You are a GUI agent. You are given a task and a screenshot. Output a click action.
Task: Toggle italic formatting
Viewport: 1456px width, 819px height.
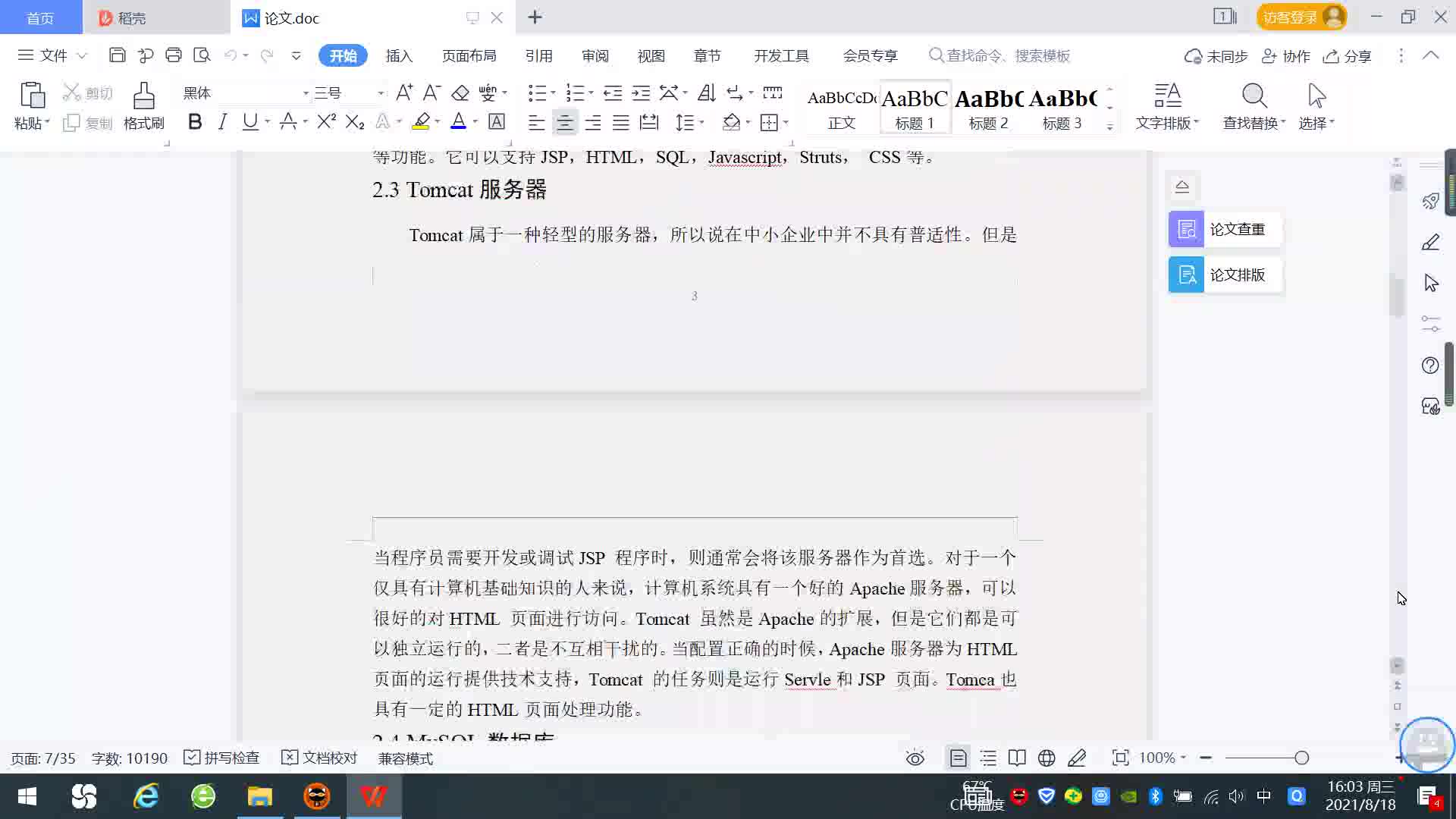[222, 122]
